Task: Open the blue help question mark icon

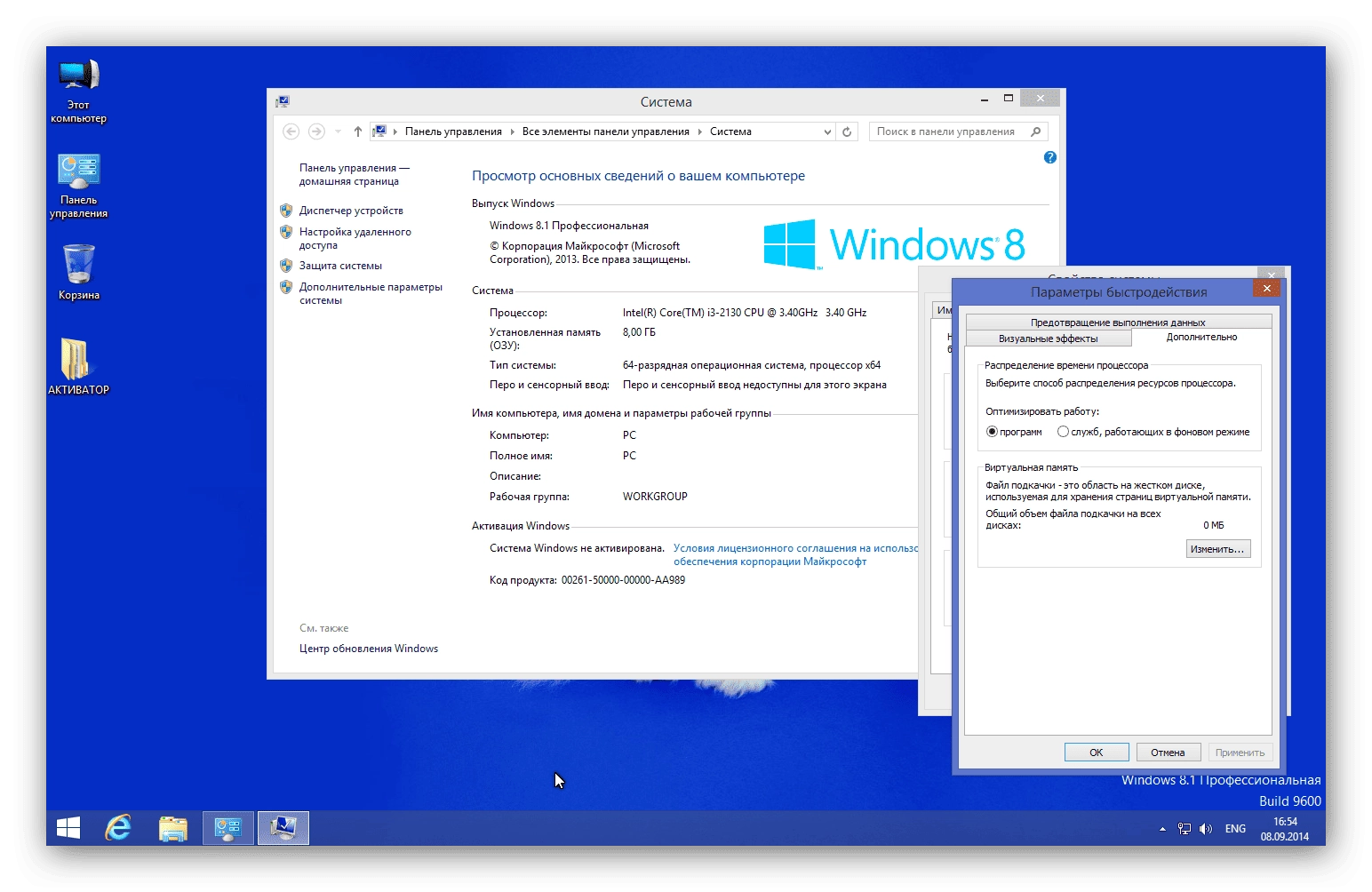Action: [x=1050, y=157]
